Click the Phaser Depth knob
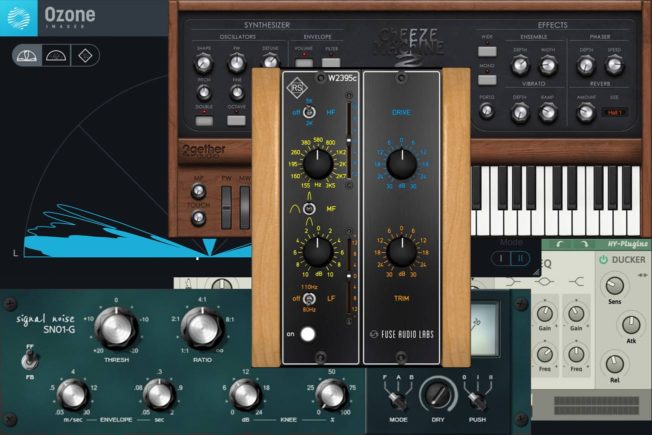 [586, 66]
